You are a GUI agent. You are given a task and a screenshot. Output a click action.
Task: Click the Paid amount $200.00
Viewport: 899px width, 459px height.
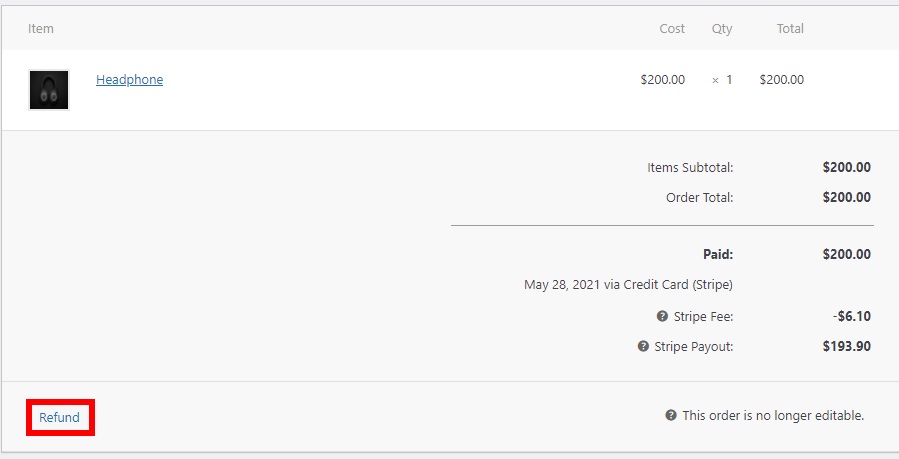pos(846,254)
